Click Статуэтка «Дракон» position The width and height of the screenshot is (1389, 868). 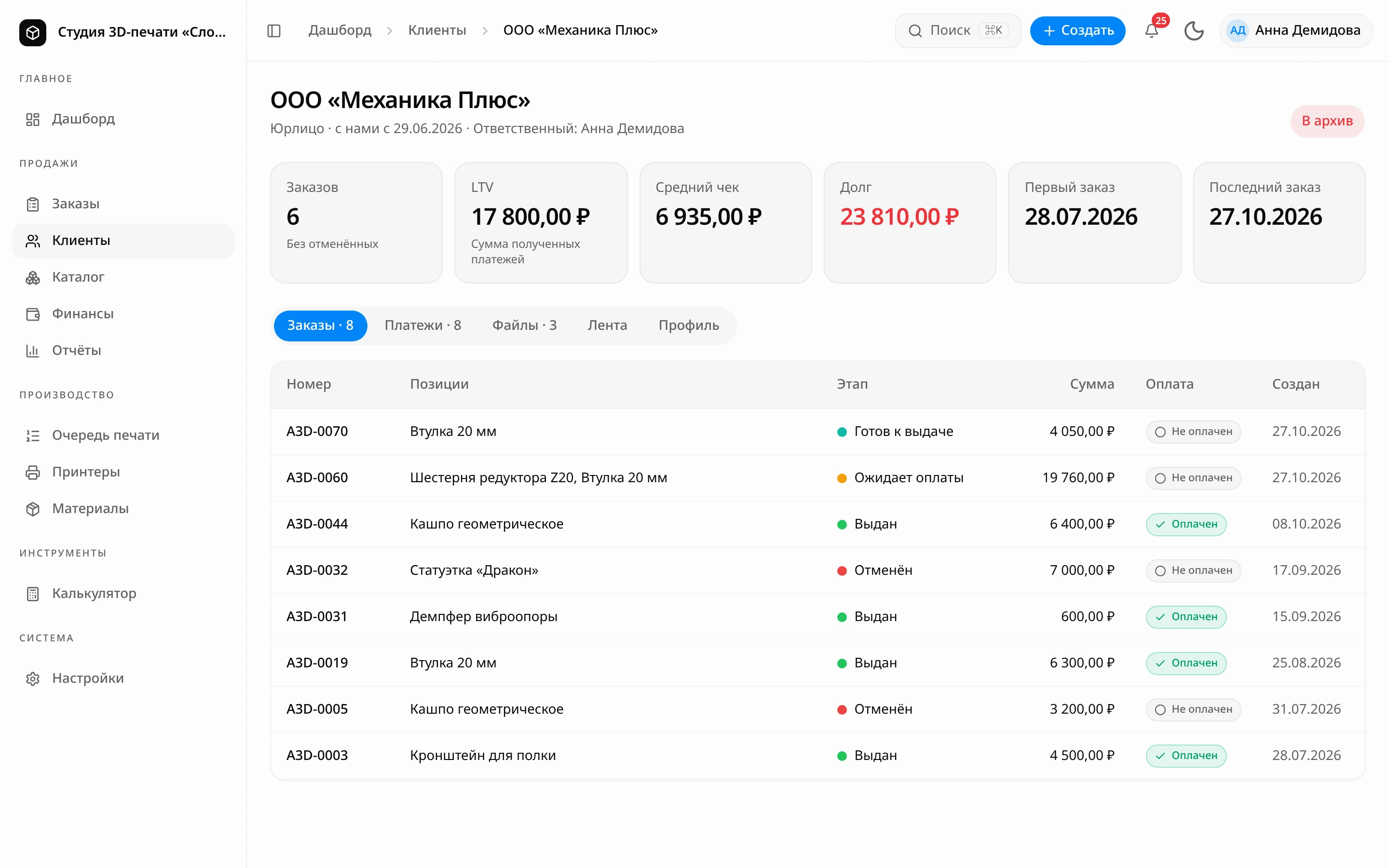tap(474, 570)
